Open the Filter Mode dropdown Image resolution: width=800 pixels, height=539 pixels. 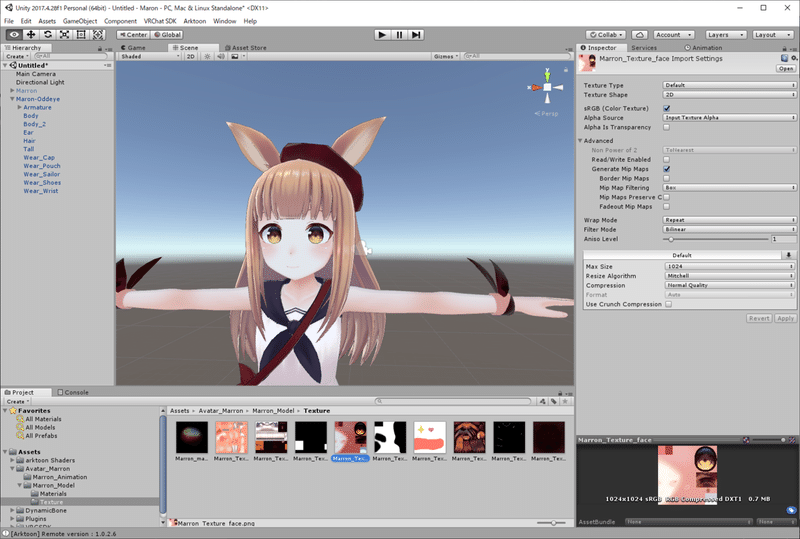pos(729,229)
